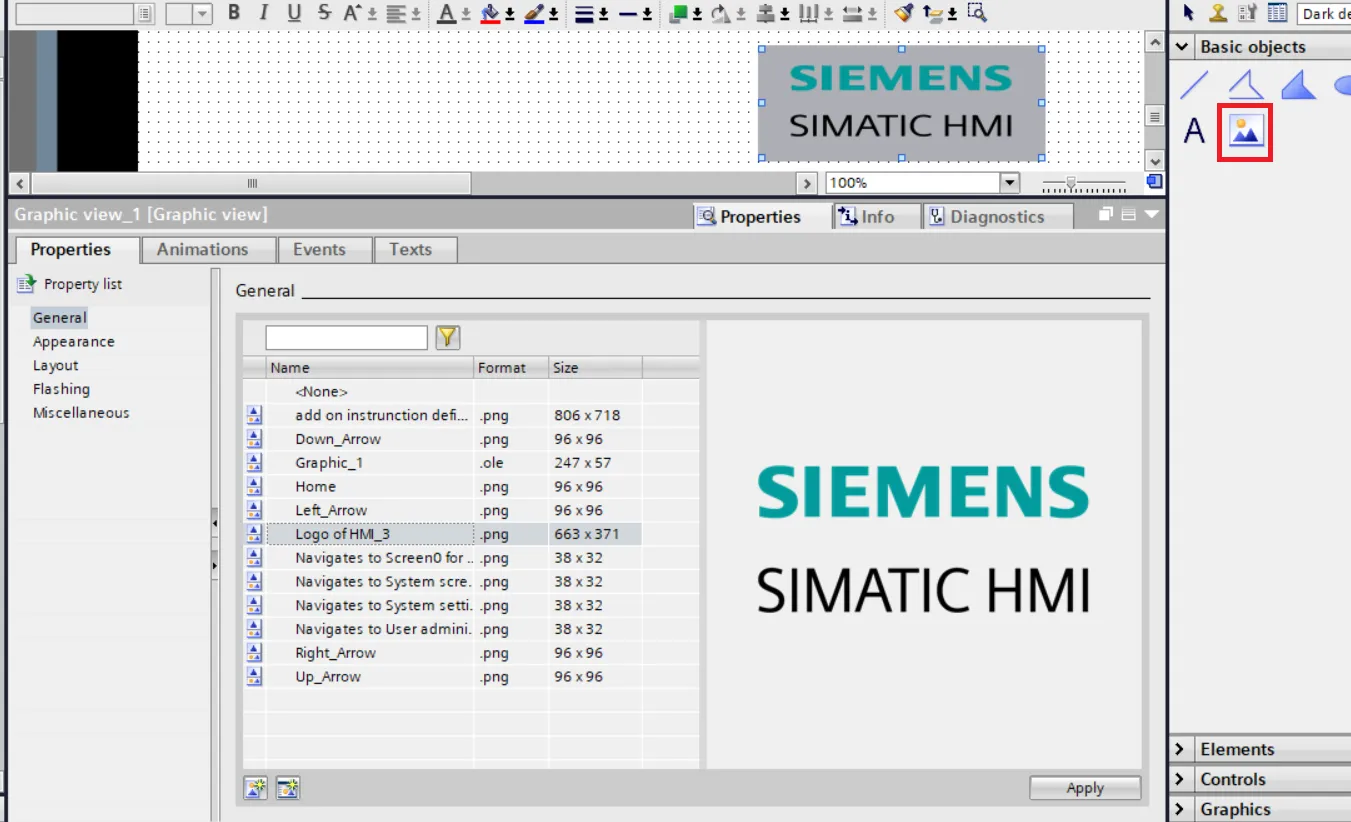This screenshot has width=1351, height=822.
Task: Click the Apply button
Action: 1084,788
